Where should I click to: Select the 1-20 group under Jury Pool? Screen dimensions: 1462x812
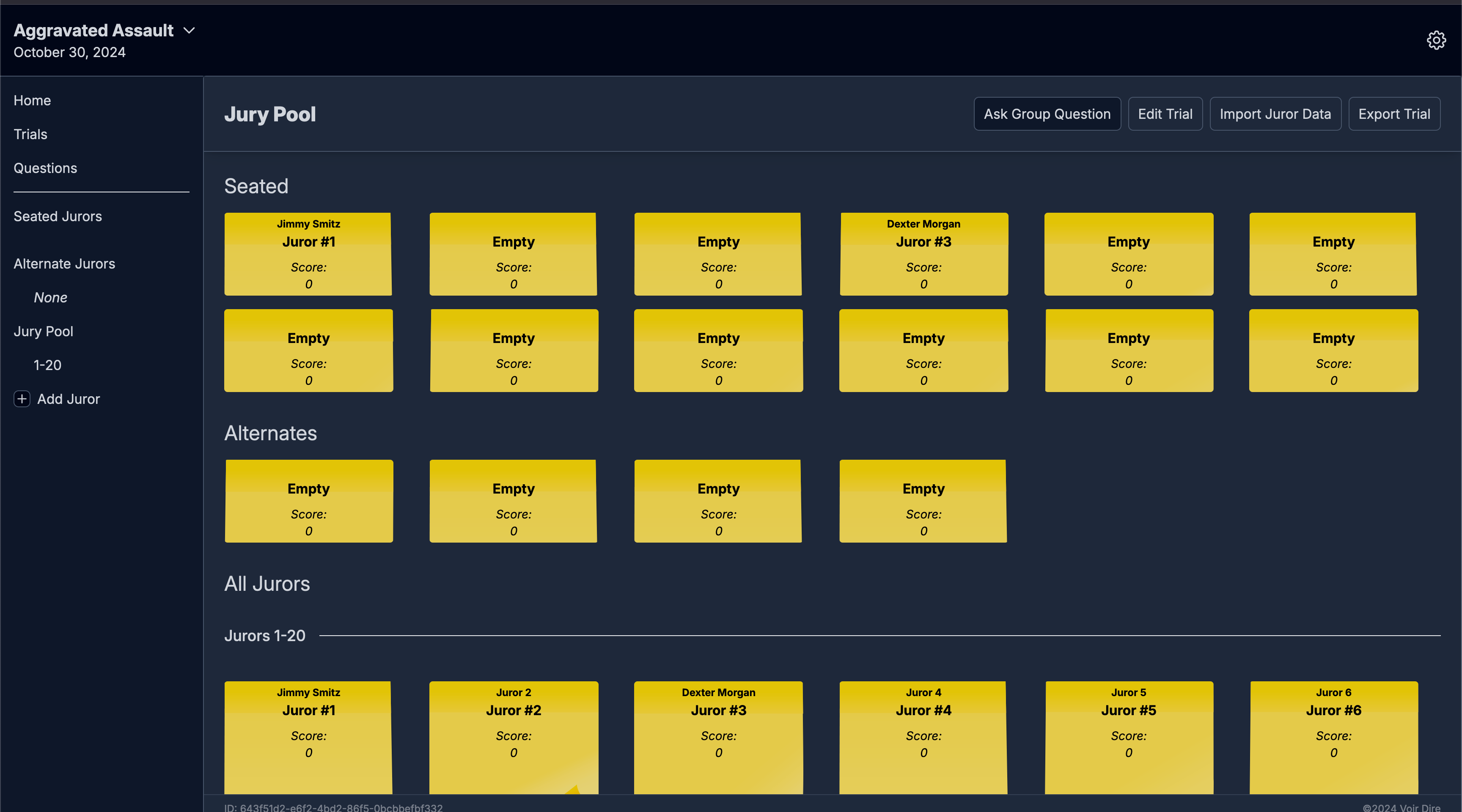(x=47, y=365)
